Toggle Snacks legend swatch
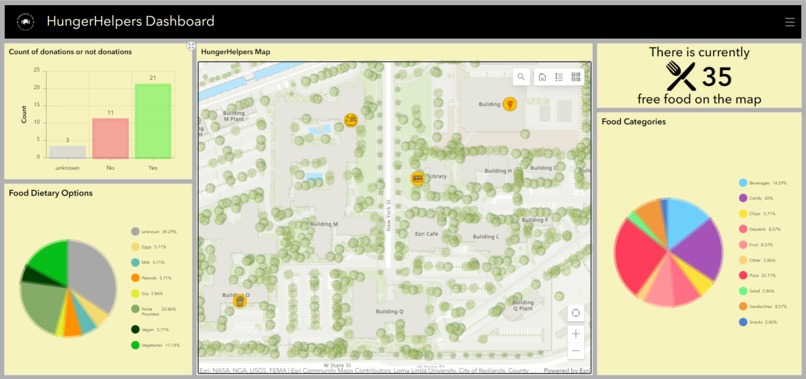806x379 pixels. click(x=743, y=322)
